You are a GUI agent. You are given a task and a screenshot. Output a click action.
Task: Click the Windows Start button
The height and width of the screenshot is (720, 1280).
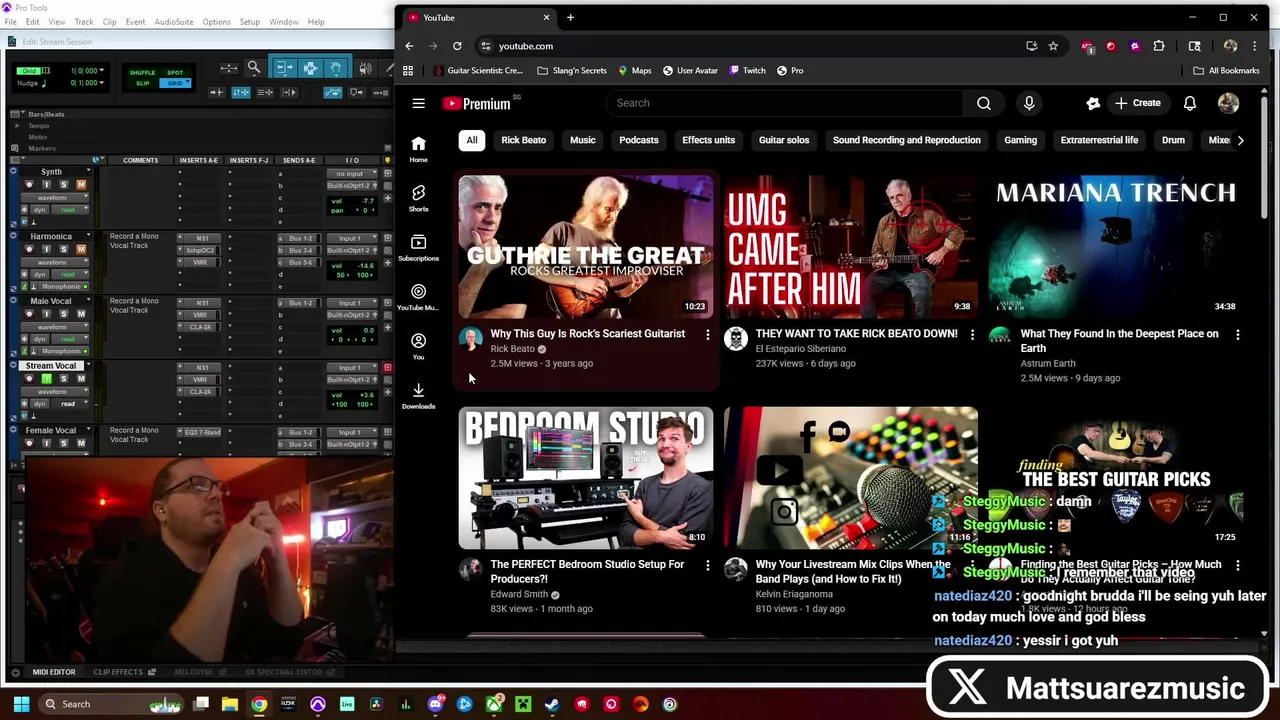[x=21, y=704]
